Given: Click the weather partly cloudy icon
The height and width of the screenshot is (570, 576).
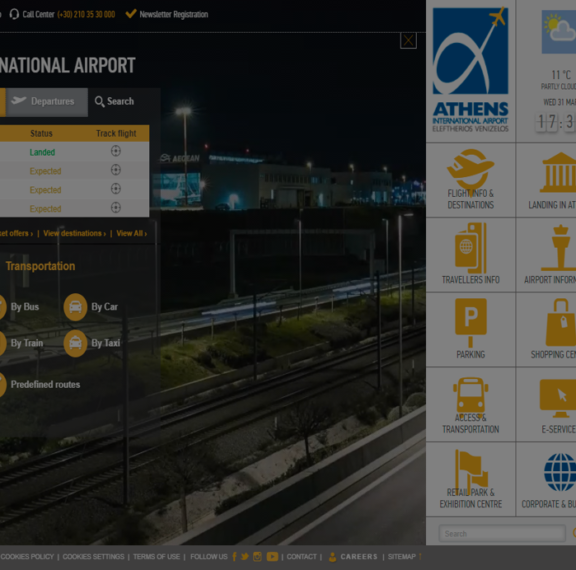Looking at the screenshot, I should click(559, 32).
